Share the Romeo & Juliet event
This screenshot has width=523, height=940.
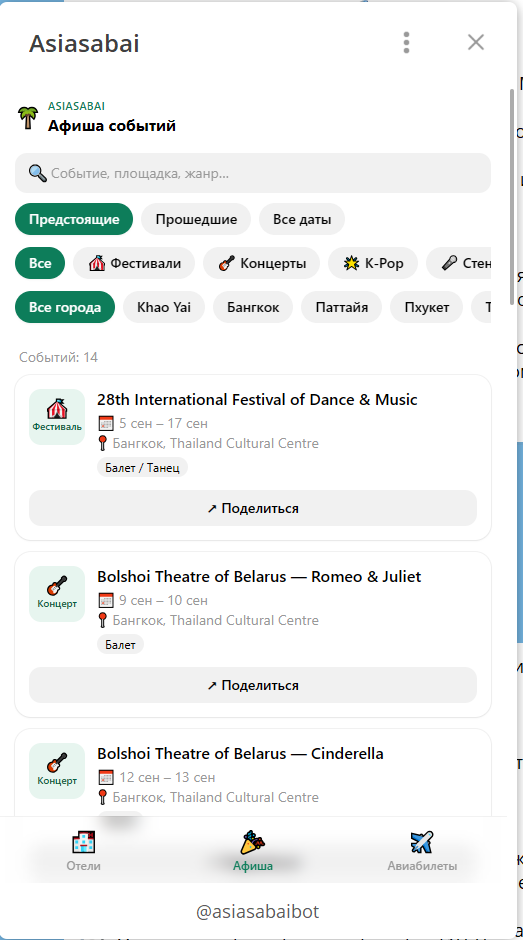point(253,685)
